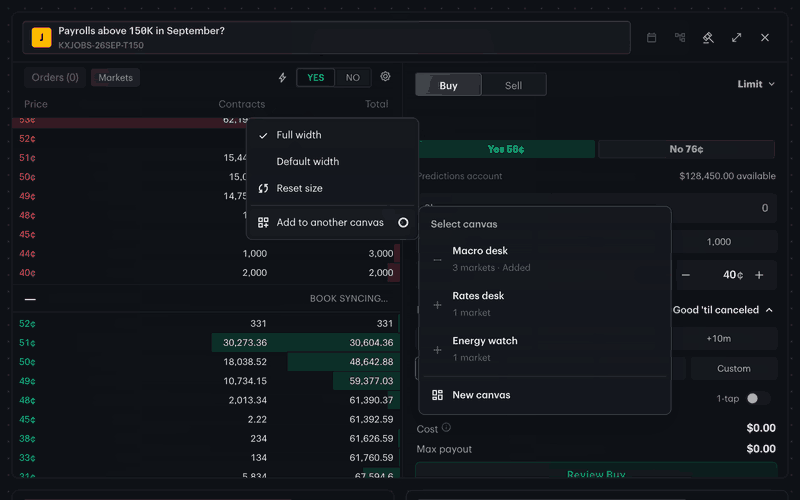The height and width of the screenshot is (500, 800).
Task: Click the 44¢ ask row
Action: (x=206, y=254)
